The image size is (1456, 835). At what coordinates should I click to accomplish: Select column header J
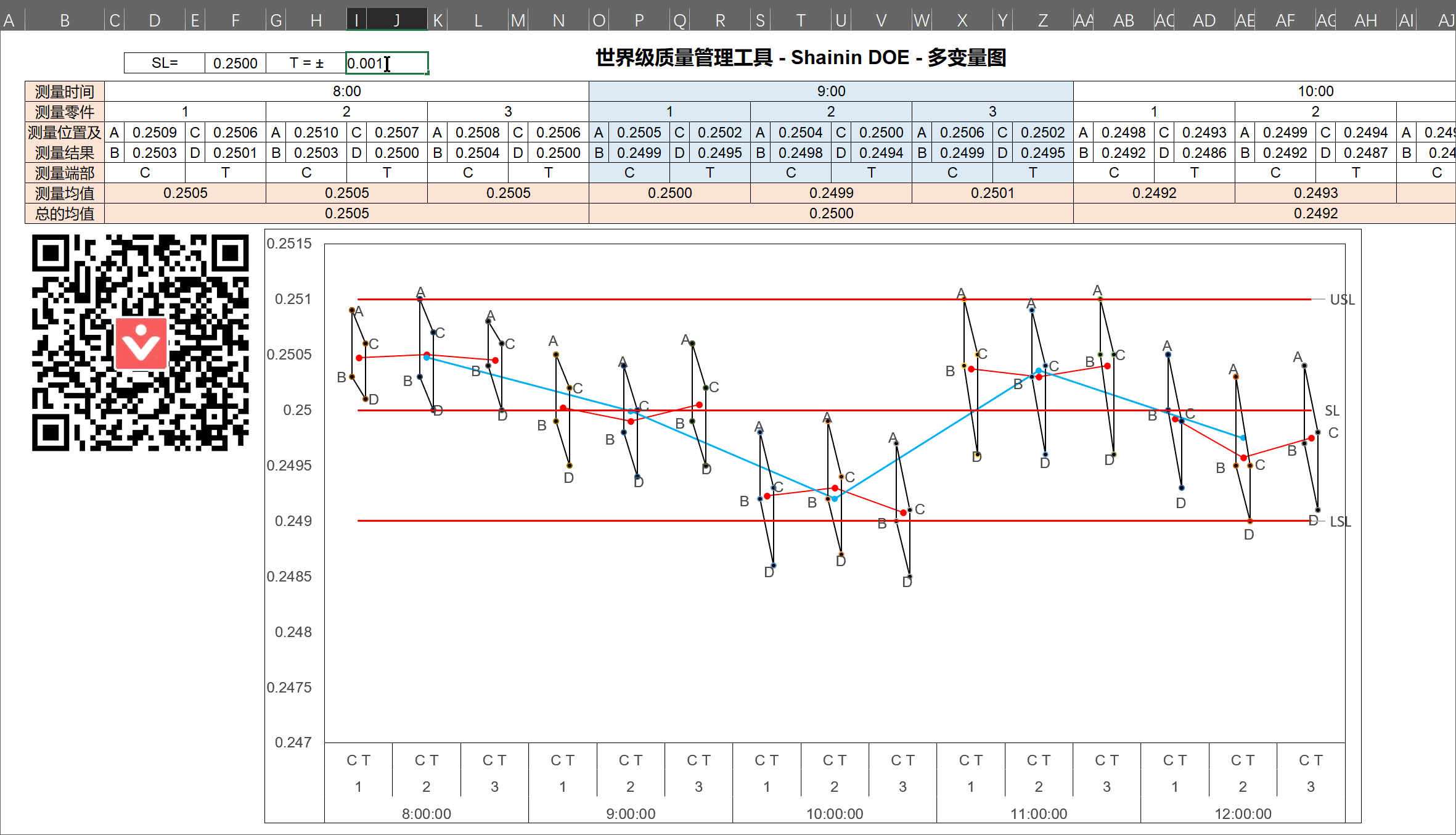[x=397, y=20]
